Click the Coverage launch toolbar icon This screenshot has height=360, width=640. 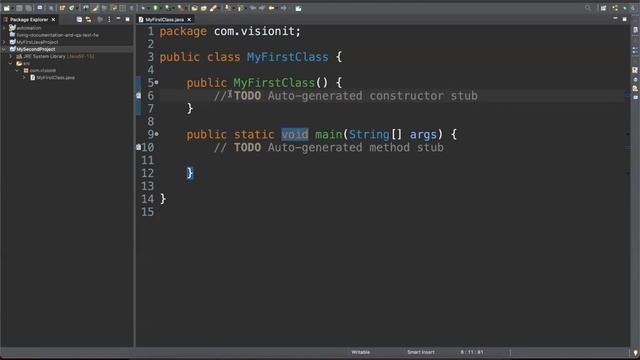point(167,8)
